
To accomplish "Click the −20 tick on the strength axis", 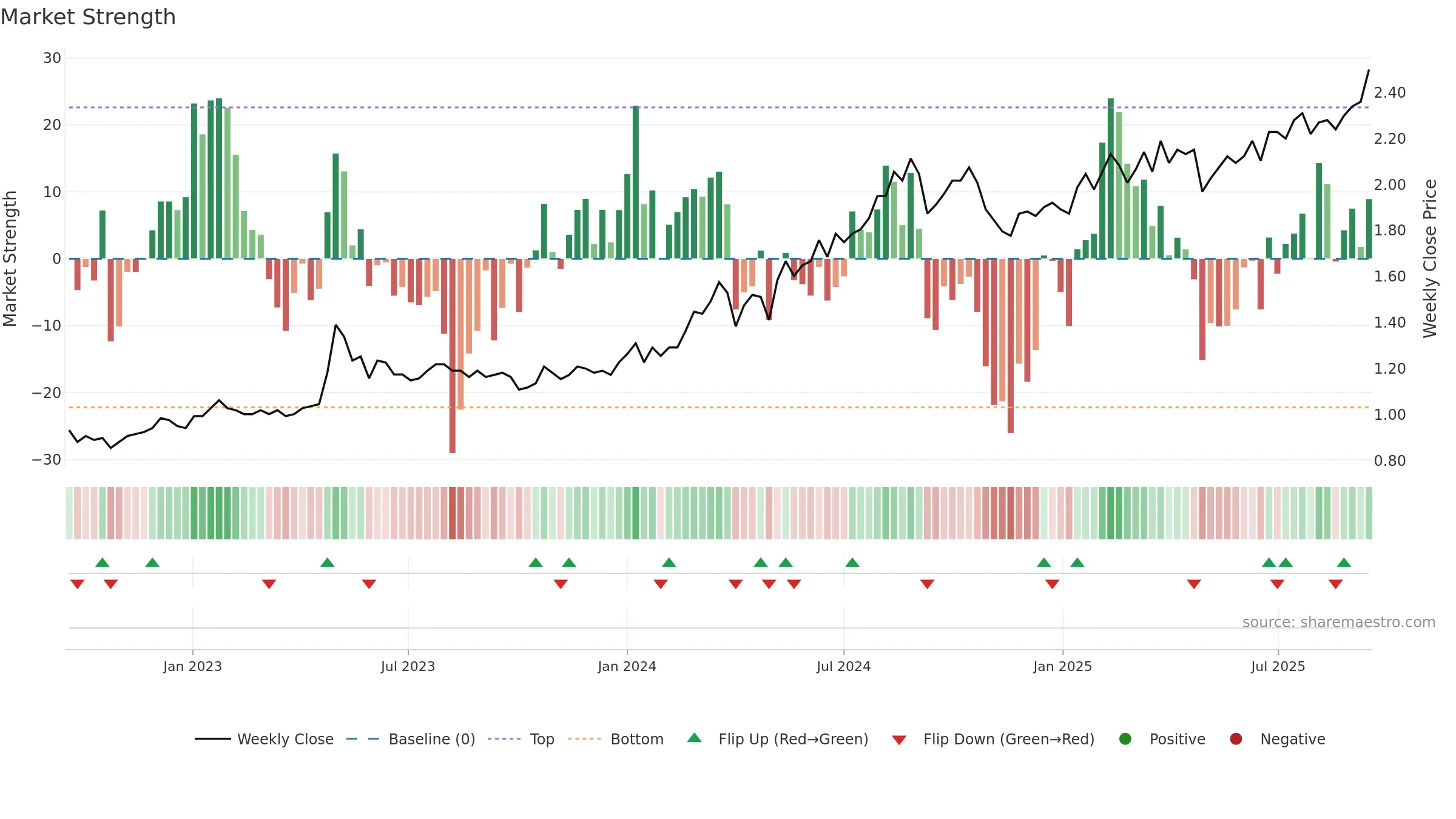I will (47, 393).
